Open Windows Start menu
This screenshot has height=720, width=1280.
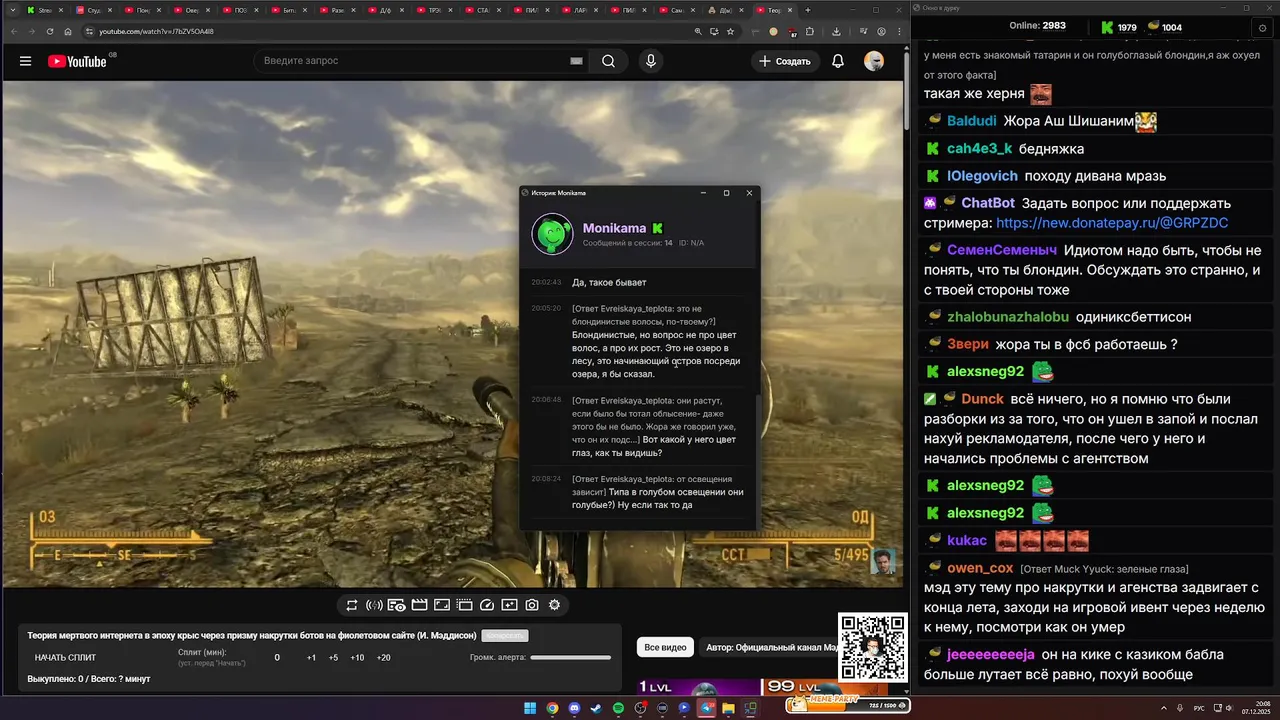pyautogui.click(x=530, y=708)
